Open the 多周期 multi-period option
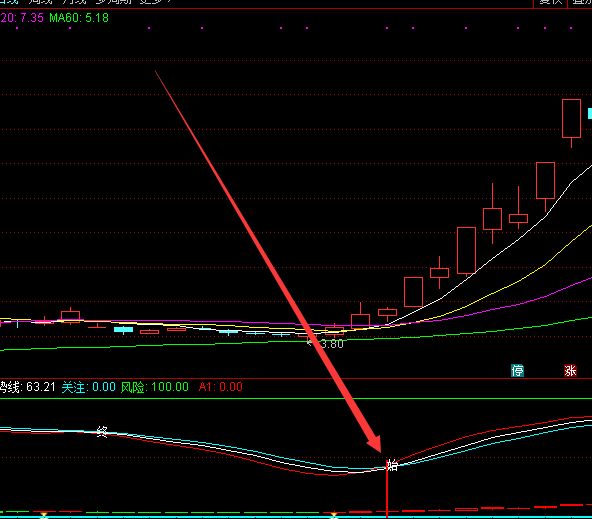The width and height of the screenshot is (592, 519). (113, 2)
